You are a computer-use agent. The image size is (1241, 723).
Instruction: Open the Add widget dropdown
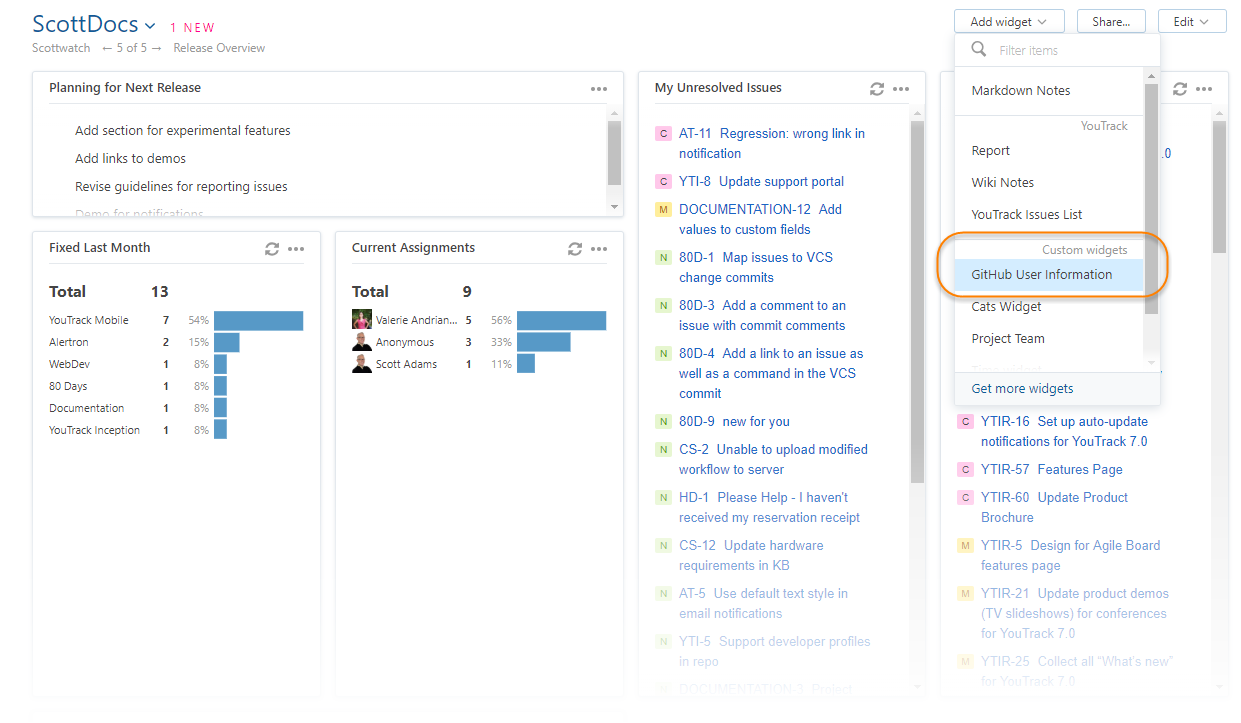[x=1008, y=22]
